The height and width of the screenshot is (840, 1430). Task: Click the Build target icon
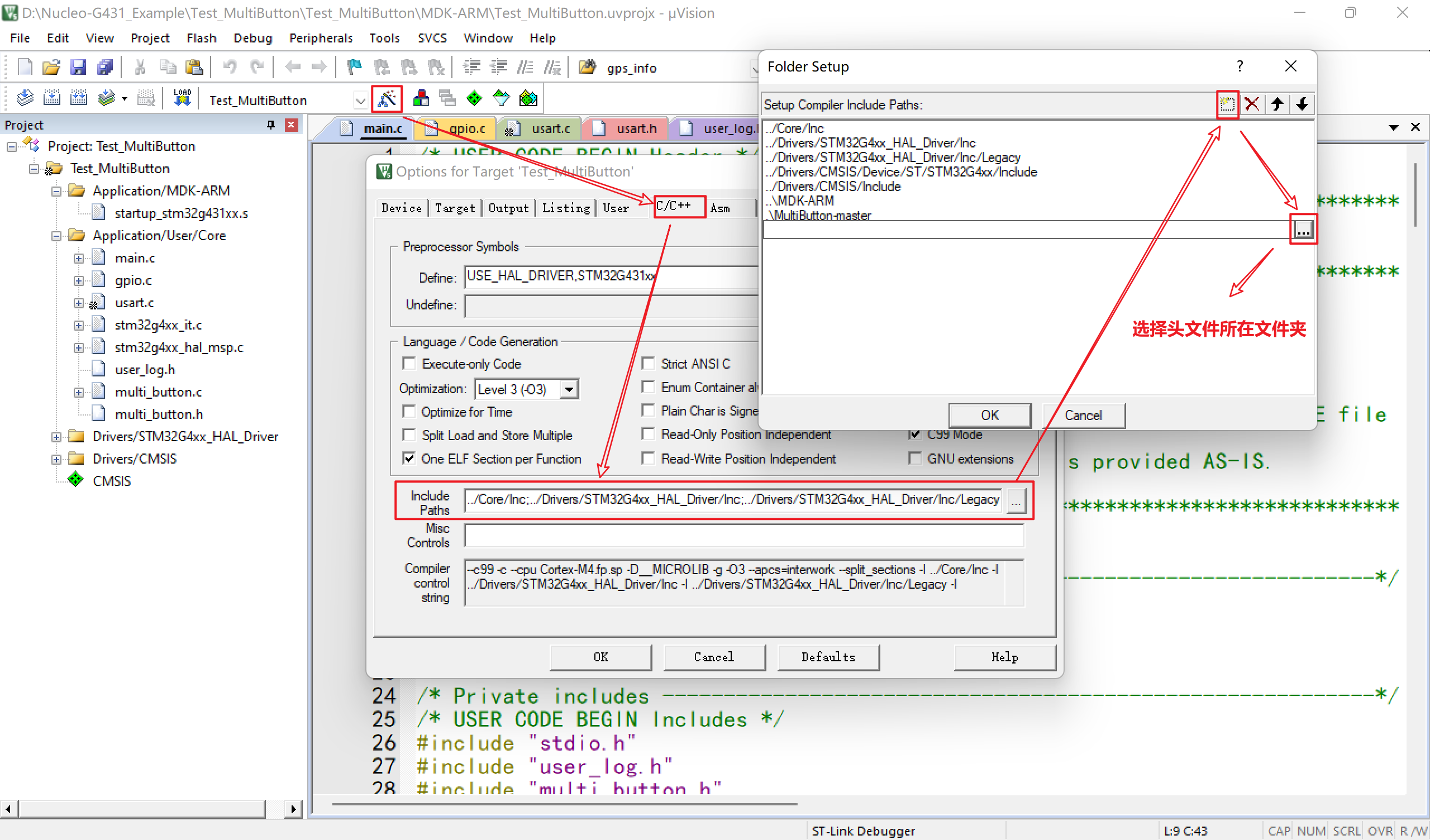pos(51,99)
